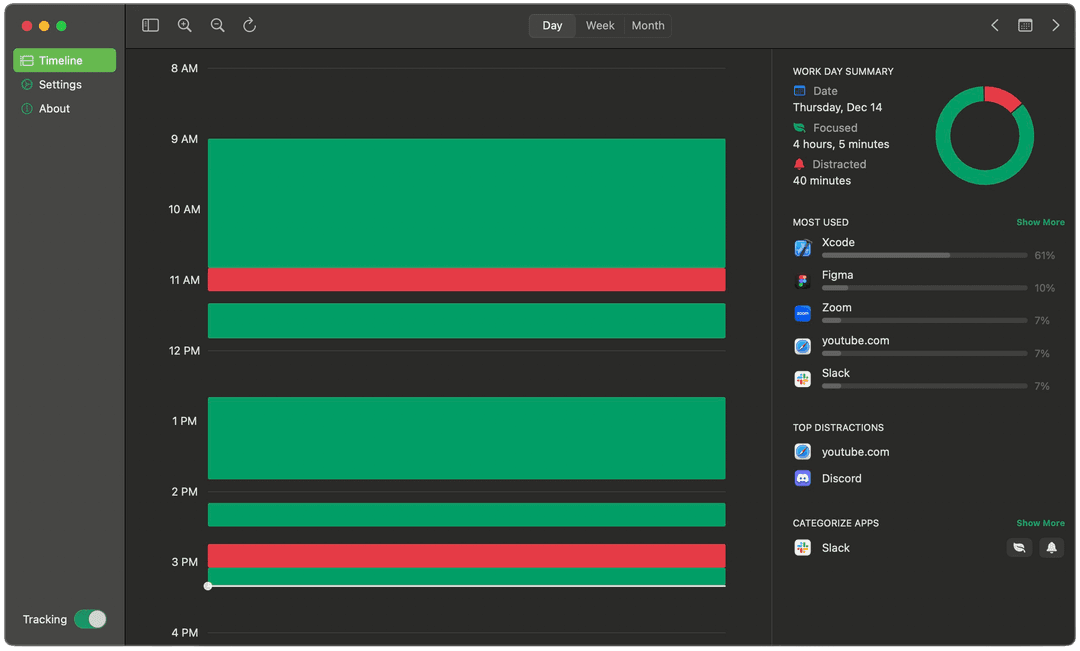Mark Slack as distracting with bell button

pyautogui.click(x=1052, y=548)
